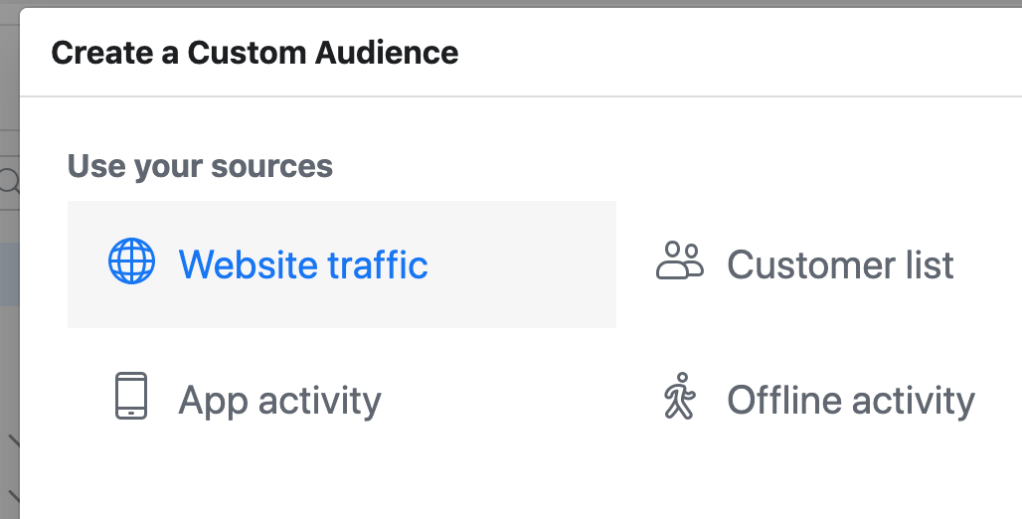Click the dimmed strip left of the dialog header

point(9,60)
